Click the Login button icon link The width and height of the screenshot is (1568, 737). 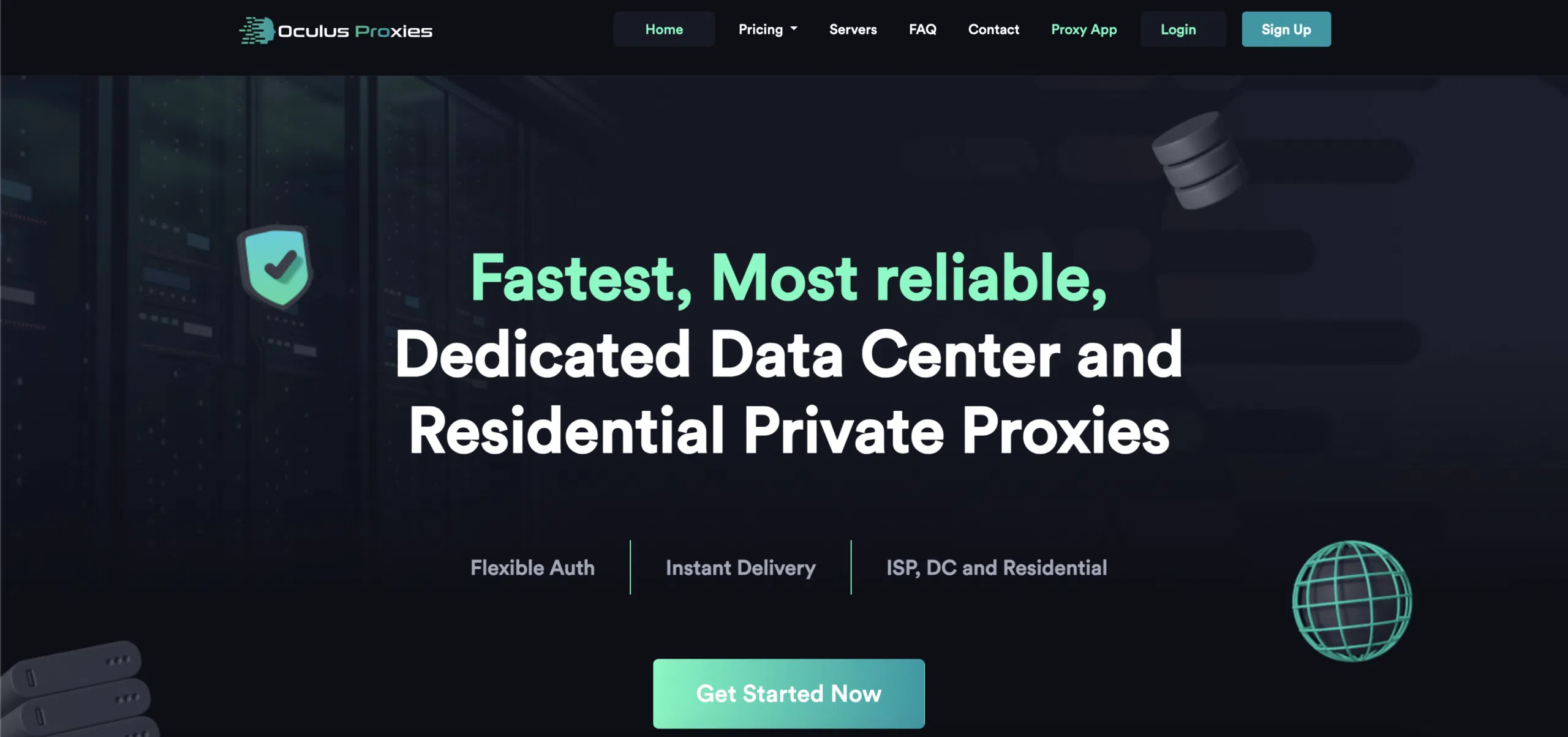1178,29
